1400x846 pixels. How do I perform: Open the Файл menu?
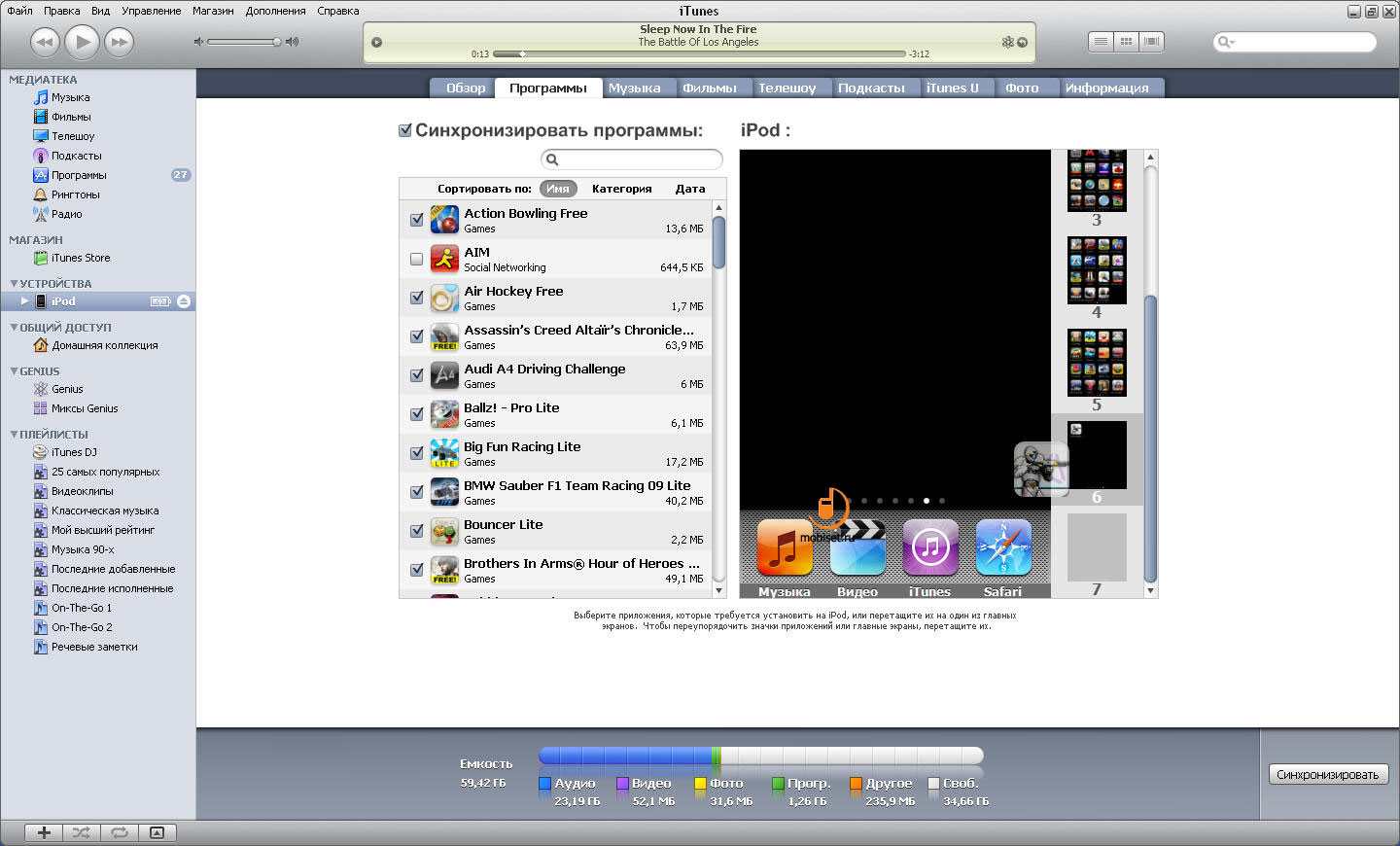pyautogui.click(x=19, y=11)
